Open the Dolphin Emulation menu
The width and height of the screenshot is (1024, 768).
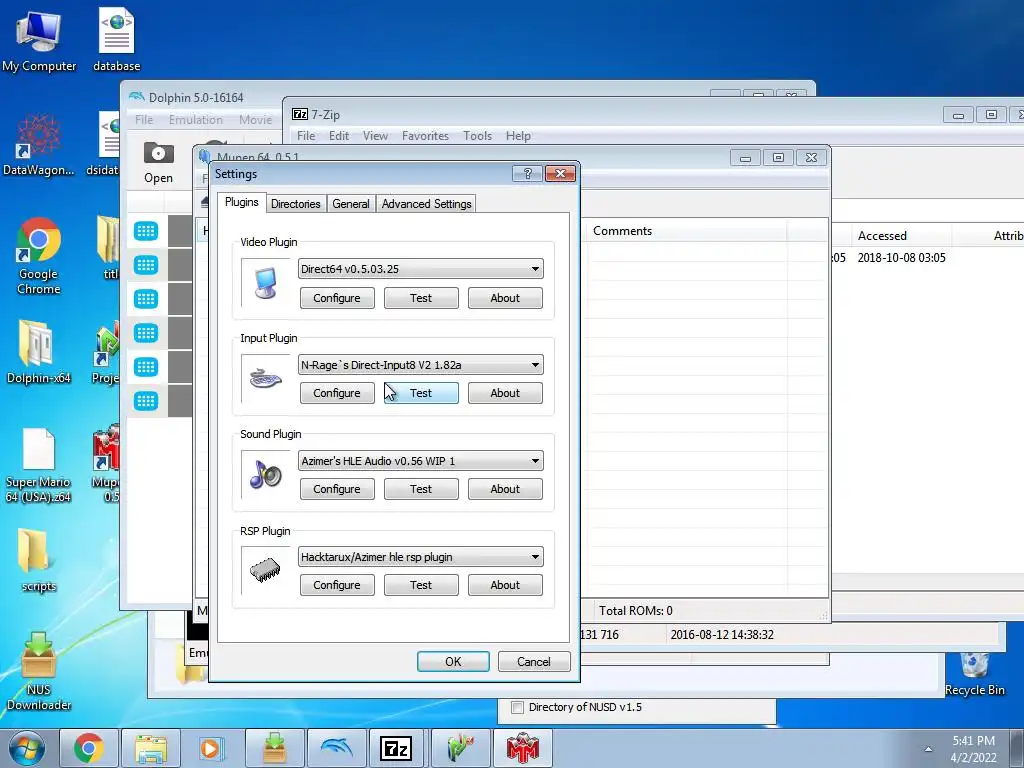click(196, 120)
